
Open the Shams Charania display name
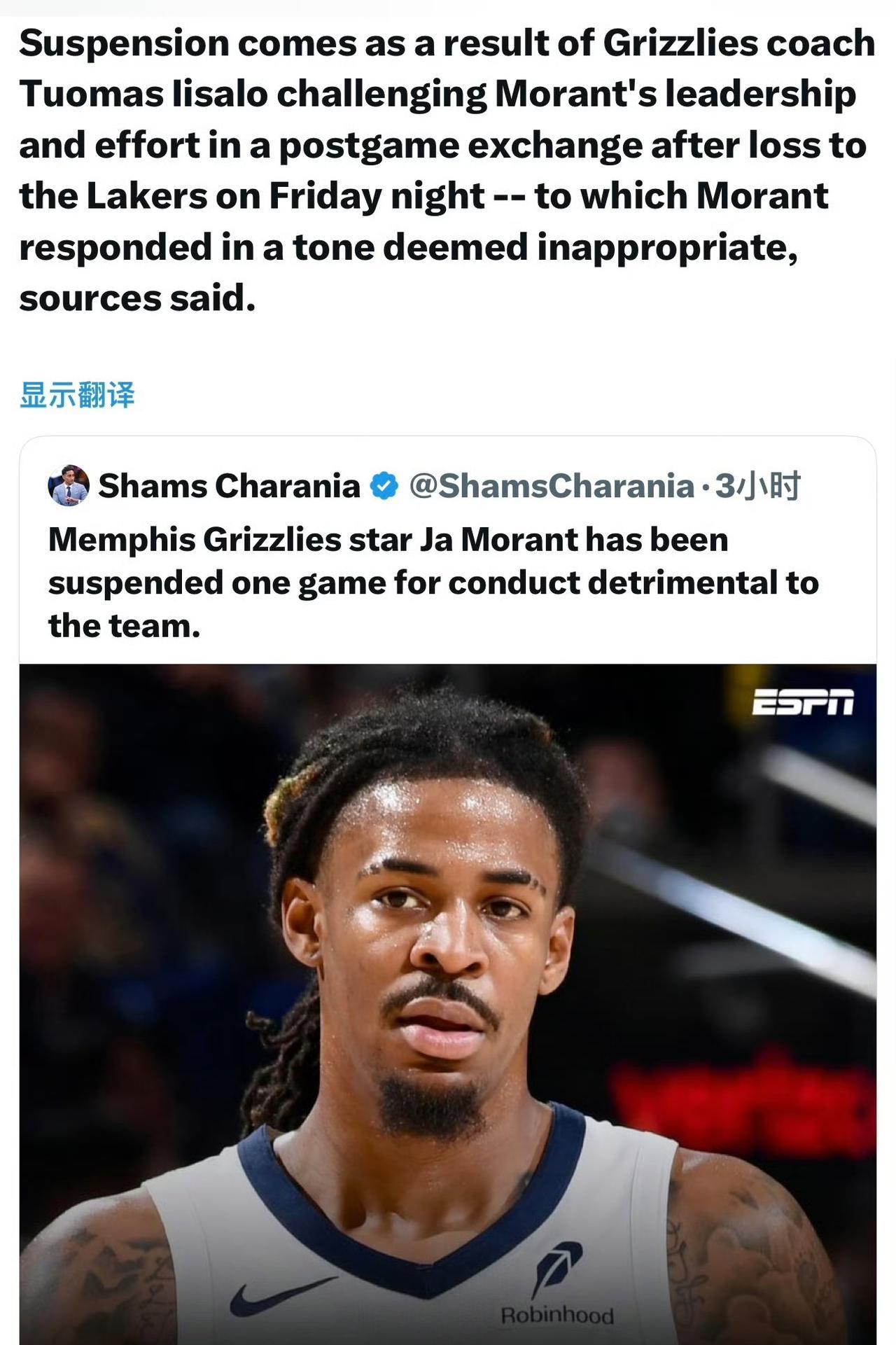(x=229, y=486)
